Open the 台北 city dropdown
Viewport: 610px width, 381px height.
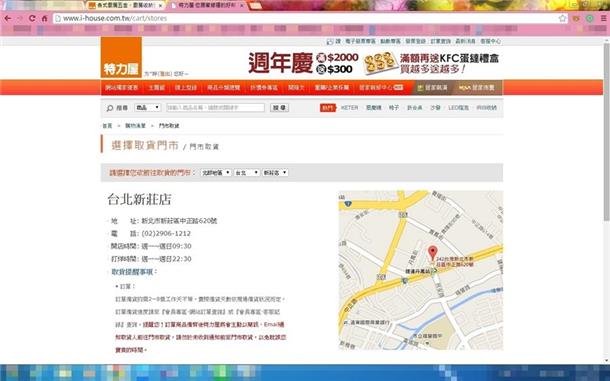[x=246, y=172]
